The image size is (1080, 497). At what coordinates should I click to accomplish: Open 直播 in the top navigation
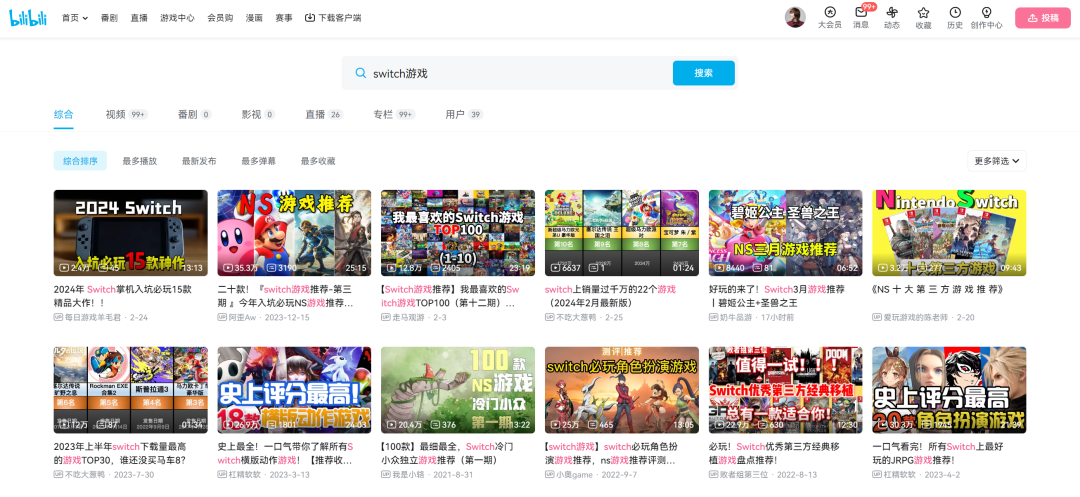click(139, 18)
